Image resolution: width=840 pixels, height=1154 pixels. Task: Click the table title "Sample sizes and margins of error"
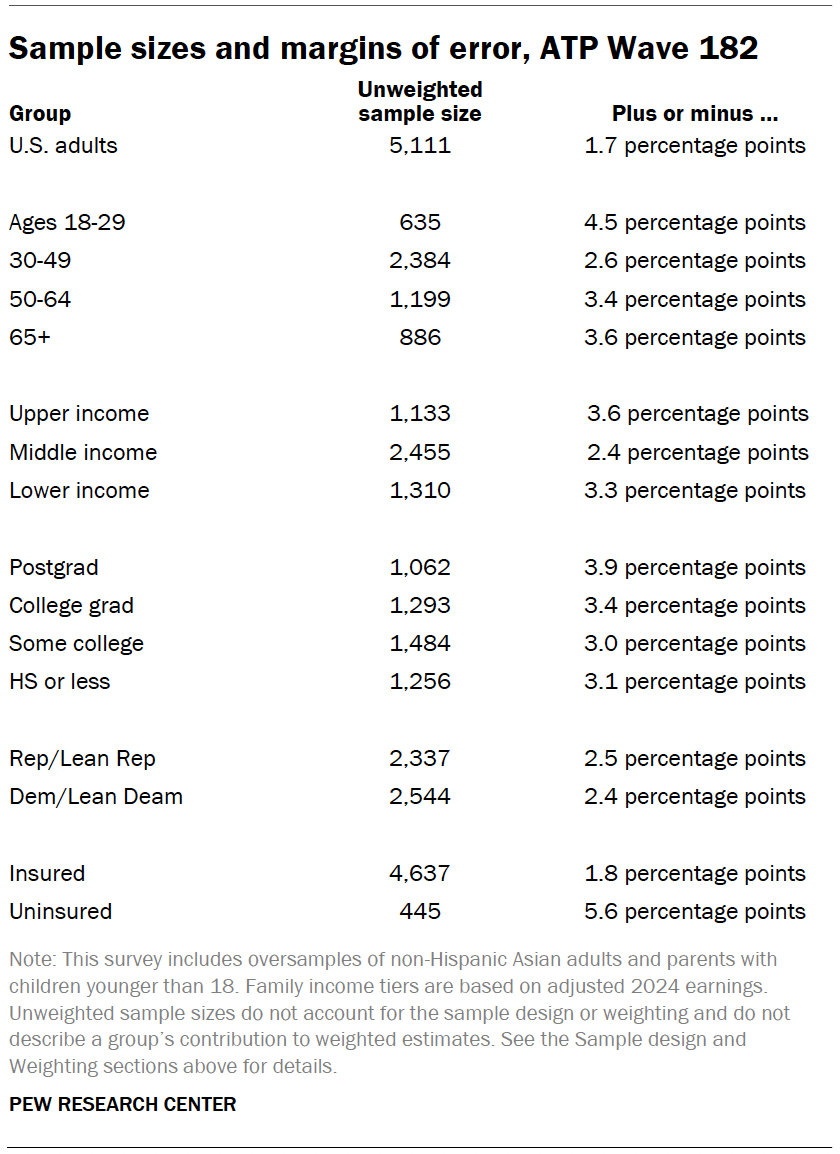[383, 48]
